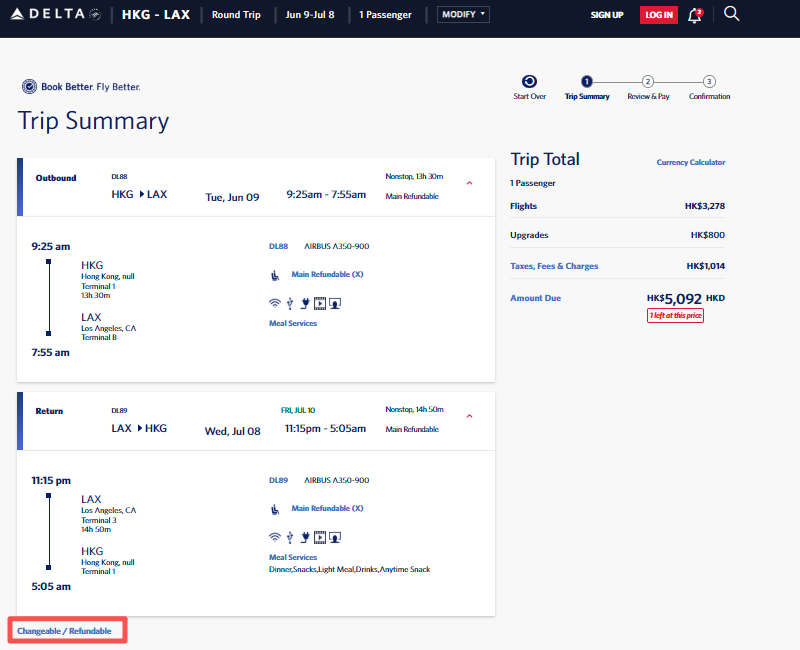Open the notifications bell
800x650 pixels.
tap(695, 15)
